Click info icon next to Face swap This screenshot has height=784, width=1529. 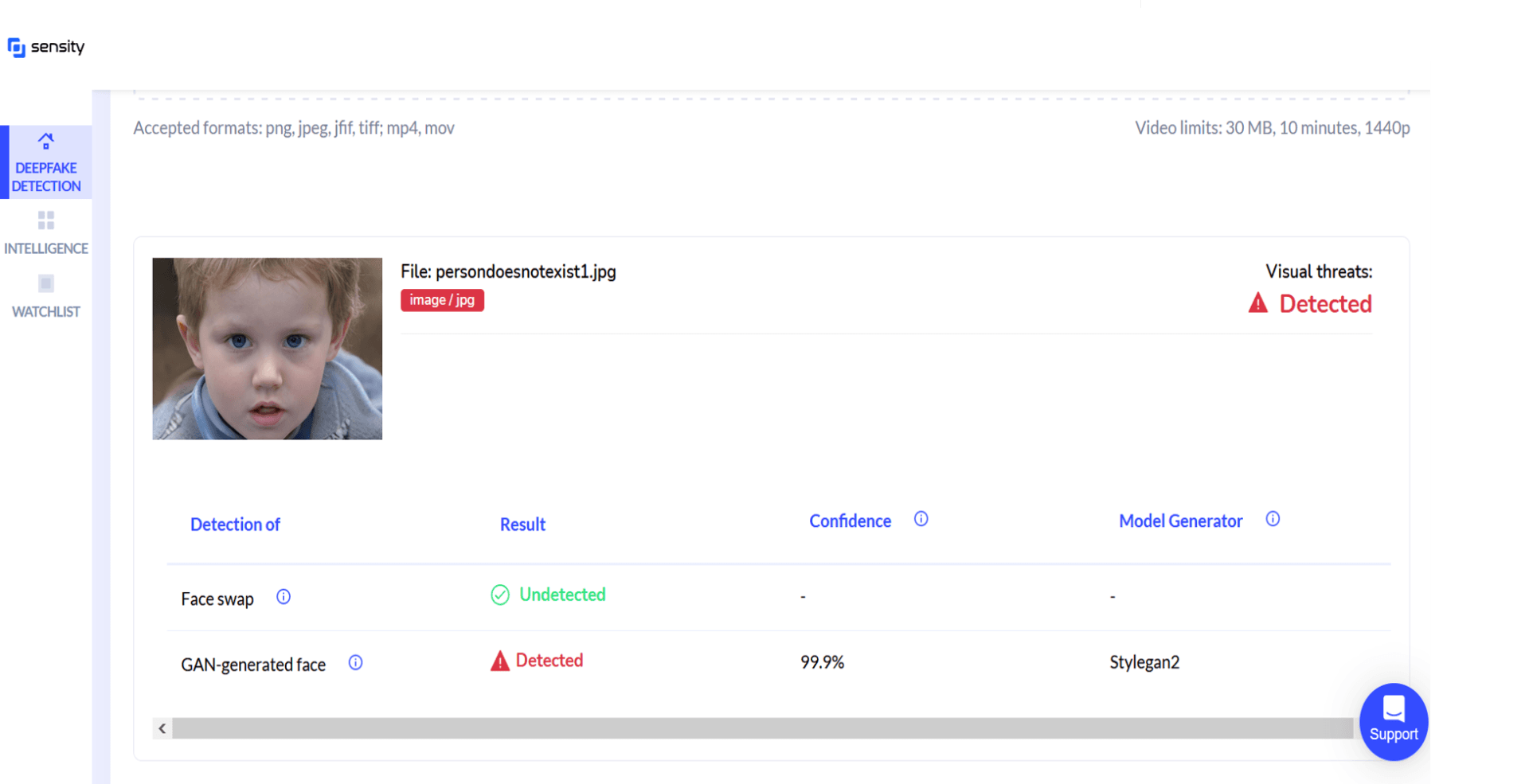point(284,597)
